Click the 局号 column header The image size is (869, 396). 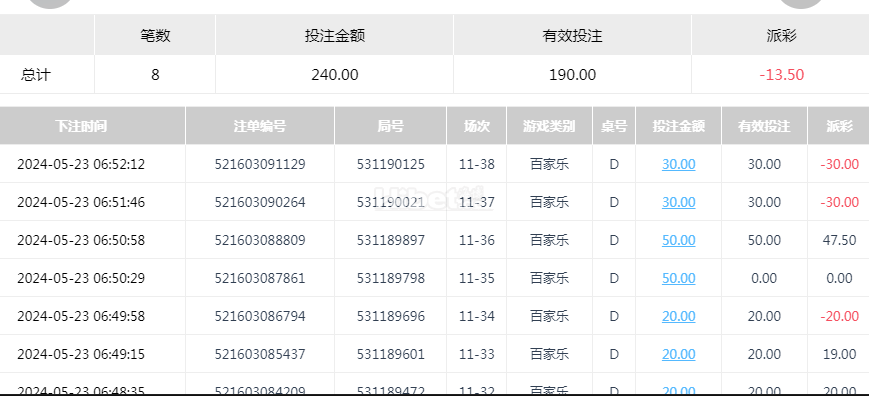click(391, 126)
